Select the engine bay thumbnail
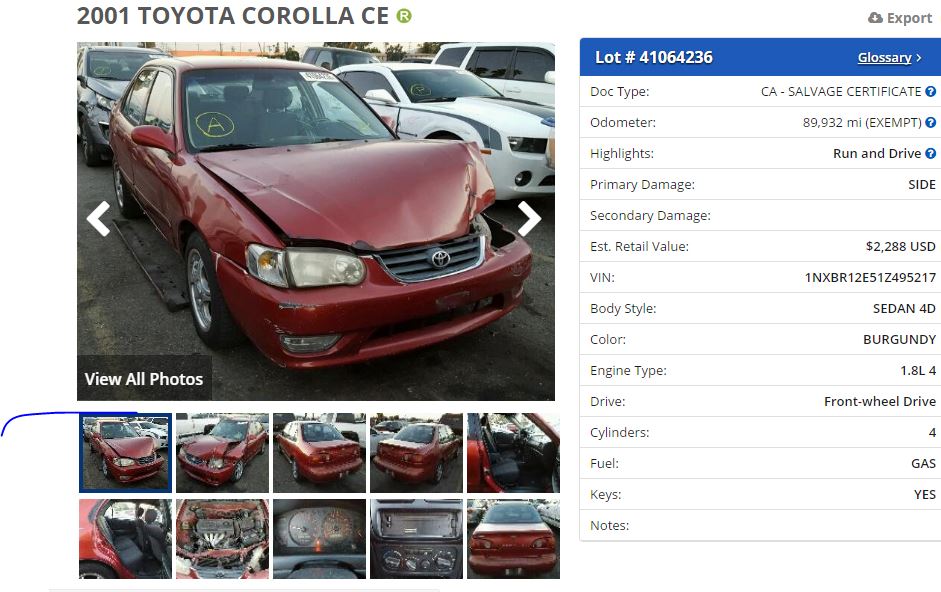The image size is (941, 592). [223, 539]
